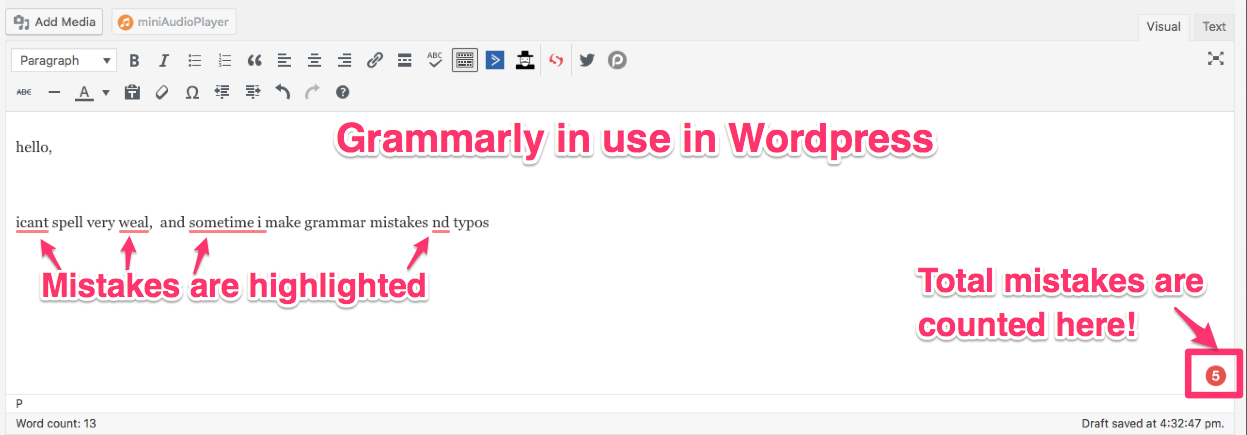Clear formatting with the eraser icon

(162, 92)
